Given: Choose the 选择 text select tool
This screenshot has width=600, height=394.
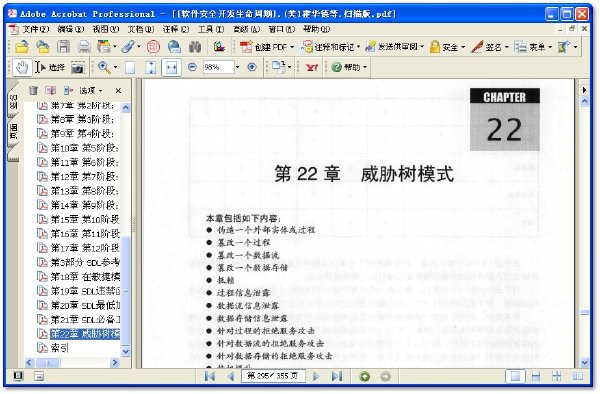Looking at the screenshot, I should click(x=50, y=68).
